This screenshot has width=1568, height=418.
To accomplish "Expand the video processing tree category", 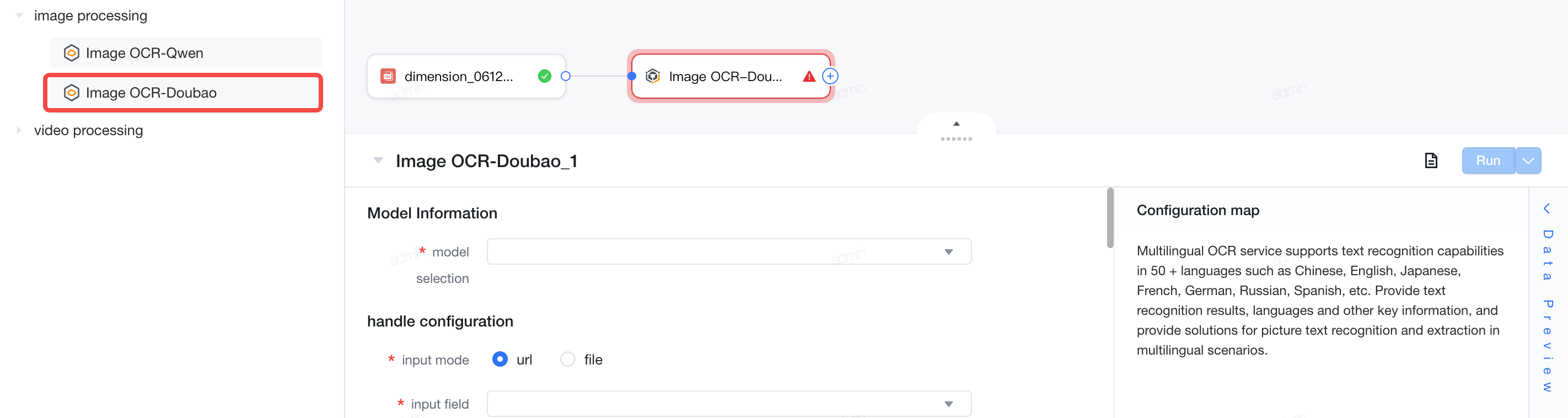I will point(19,130).
